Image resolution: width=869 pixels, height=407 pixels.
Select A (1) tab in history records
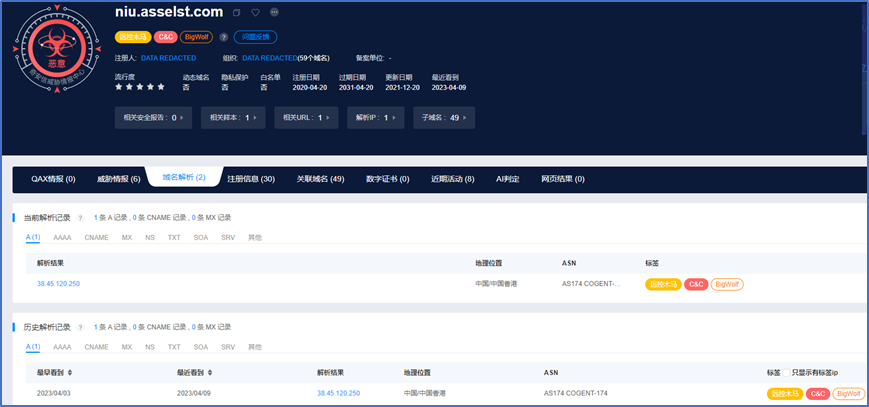[x=33, y=347]
